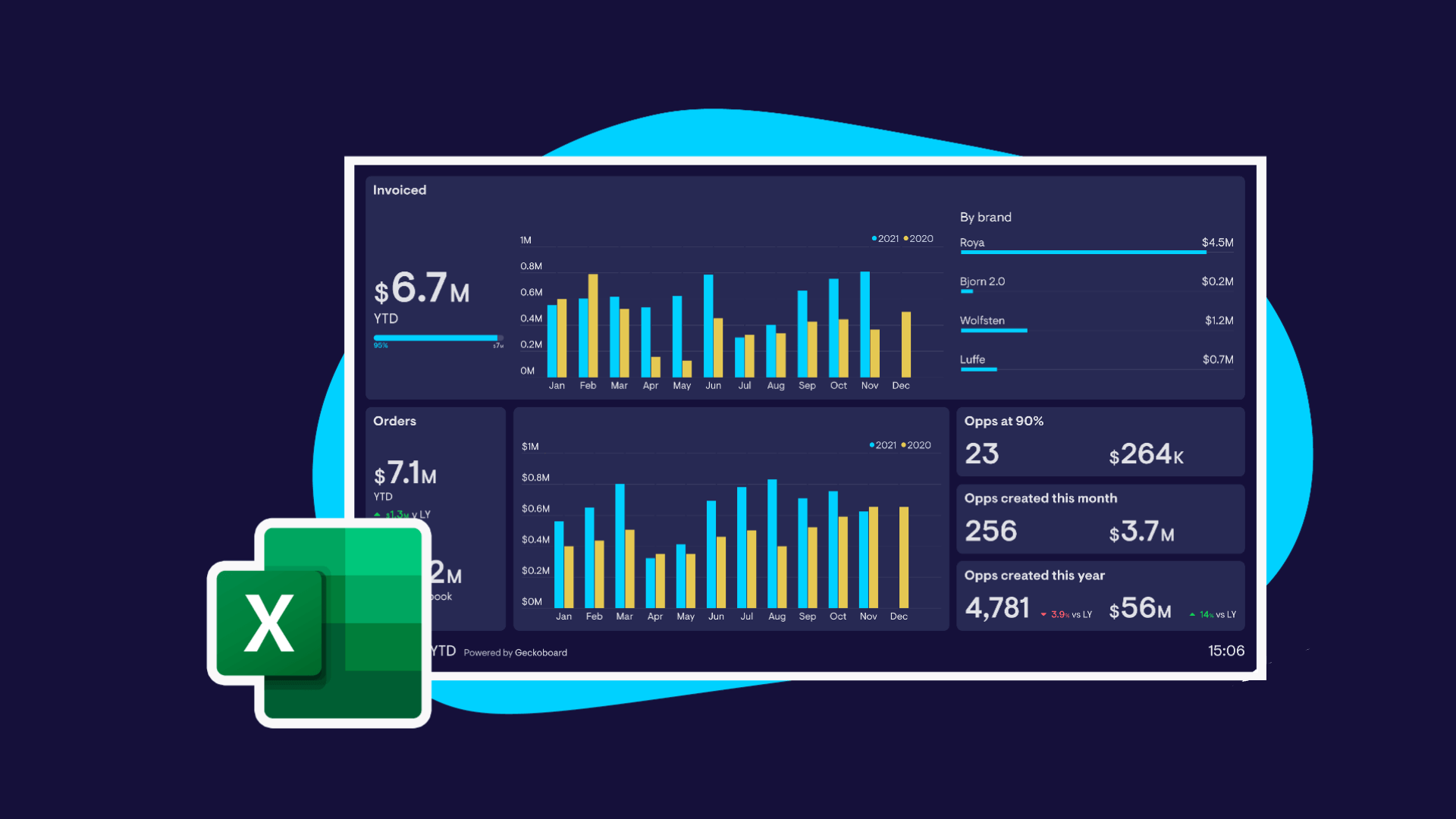The image size is (1456, 819).
Task: Click the 1M axis label in Invoiced chart
Action: click(526, 240)
